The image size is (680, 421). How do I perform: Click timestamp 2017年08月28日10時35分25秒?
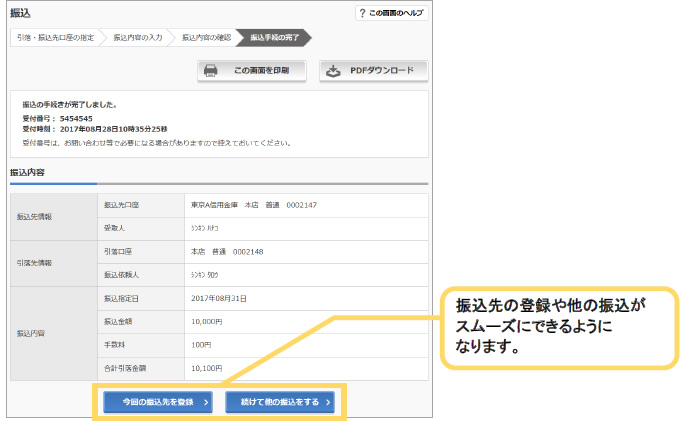coord(114,129)
